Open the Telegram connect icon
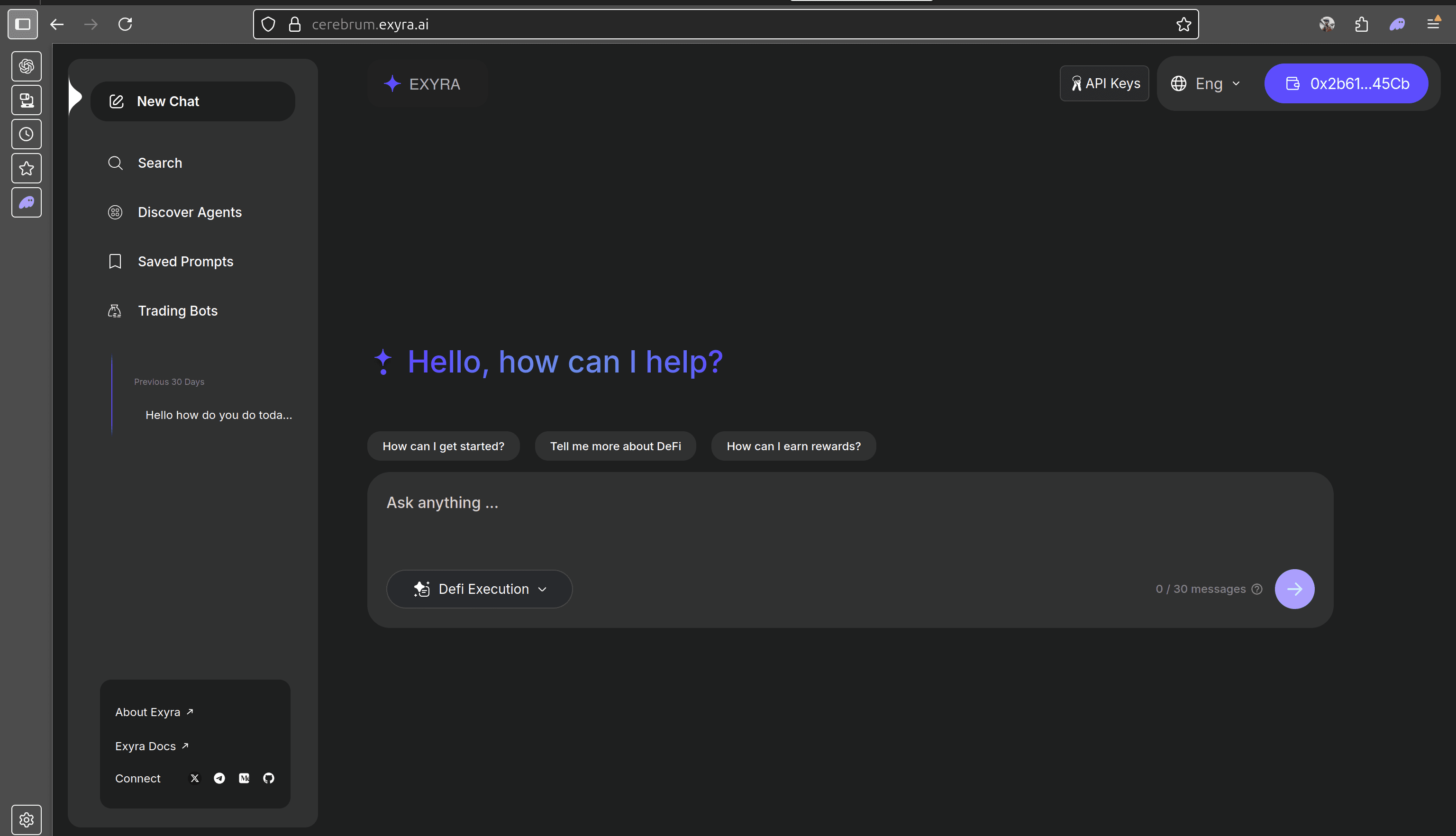This screenshot has width=1456, height=836. pyautogui.click(x=219, y=778)
